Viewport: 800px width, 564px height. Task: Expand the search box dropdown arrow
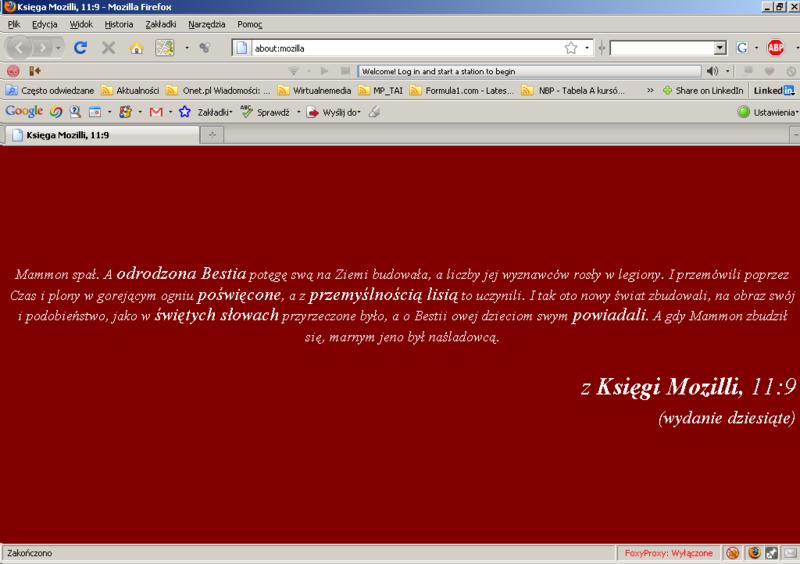coord(720,47)
